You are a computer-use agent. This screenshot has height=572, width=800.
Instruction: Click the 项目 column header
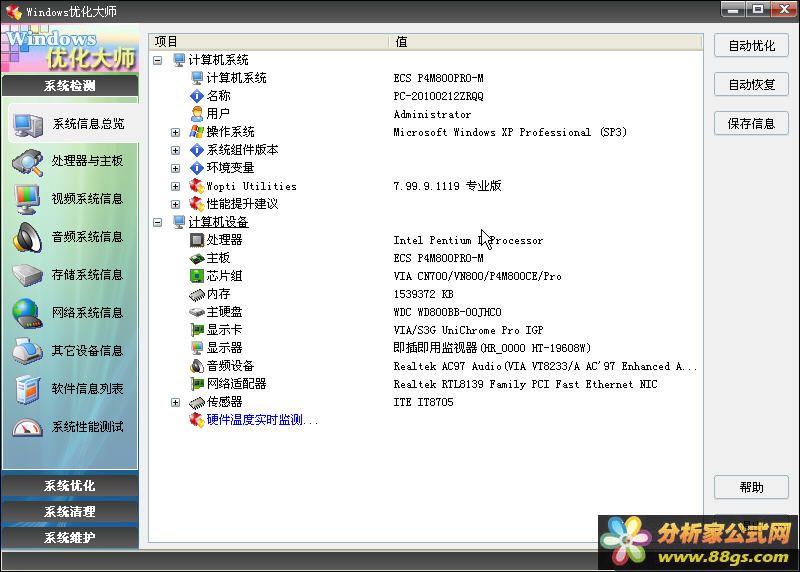(x=269, y=42)
